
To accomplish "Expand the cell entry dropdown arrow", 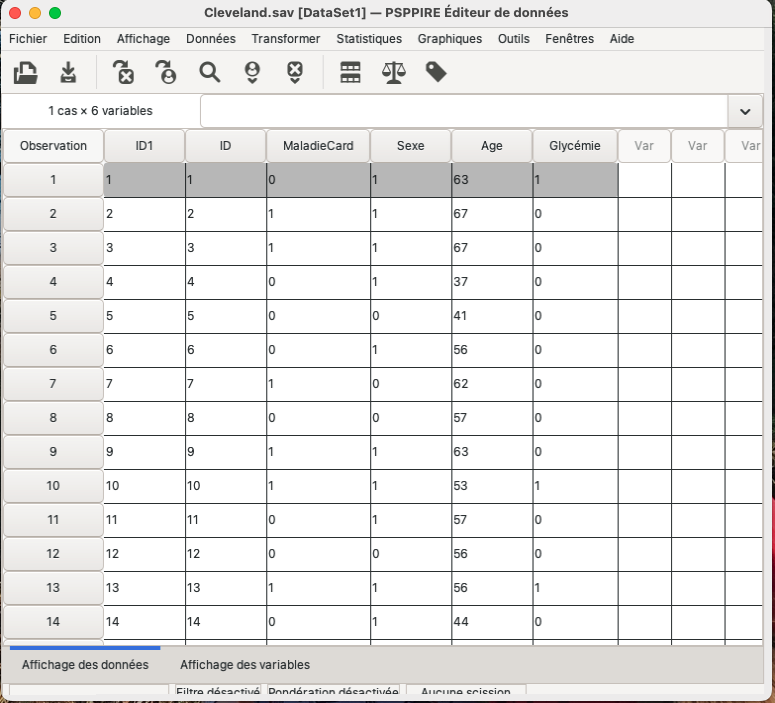I will 745,111.
